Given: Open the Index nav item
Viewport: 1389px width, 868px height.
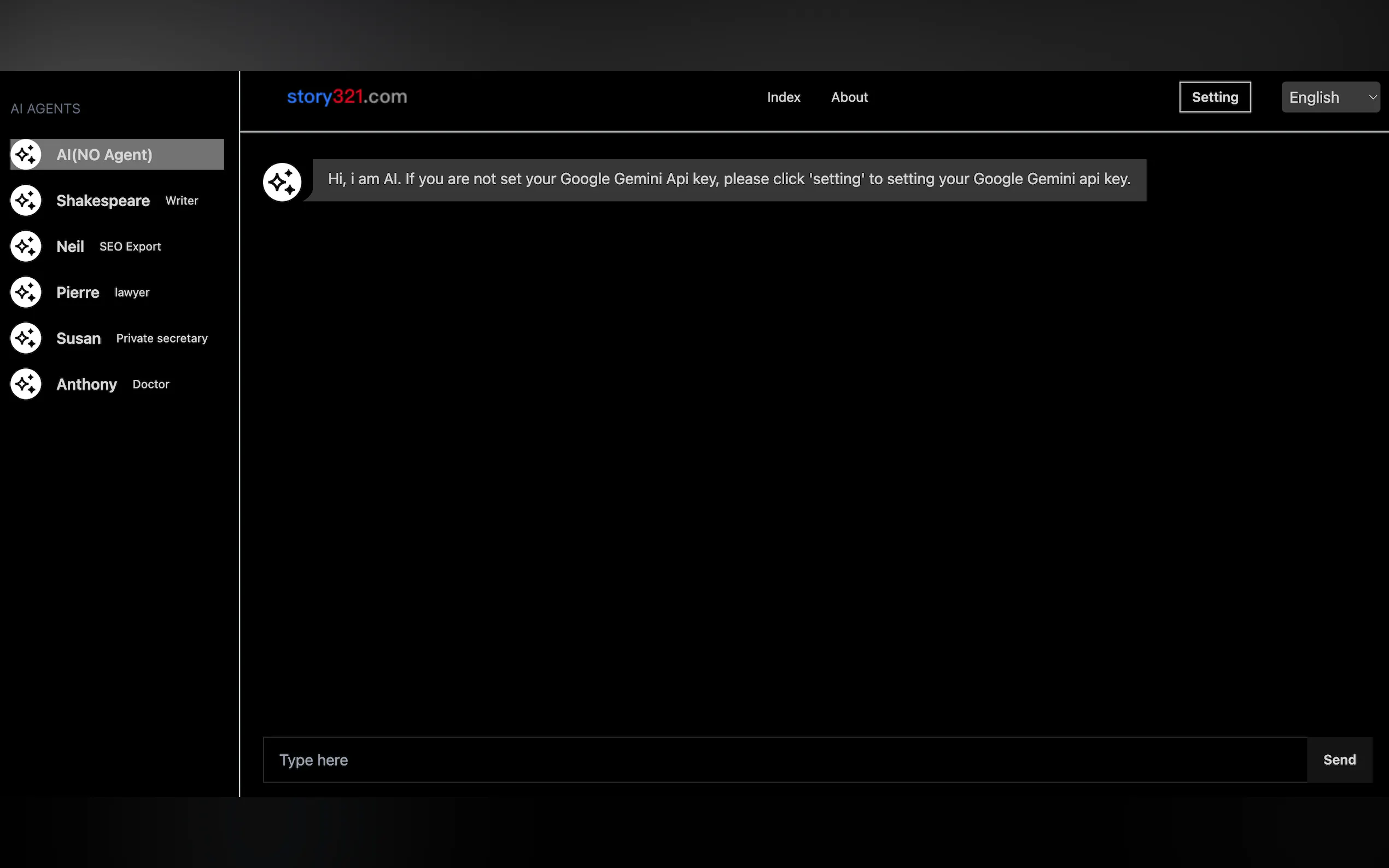Looking at the screenshot, I should click(783, 98).
